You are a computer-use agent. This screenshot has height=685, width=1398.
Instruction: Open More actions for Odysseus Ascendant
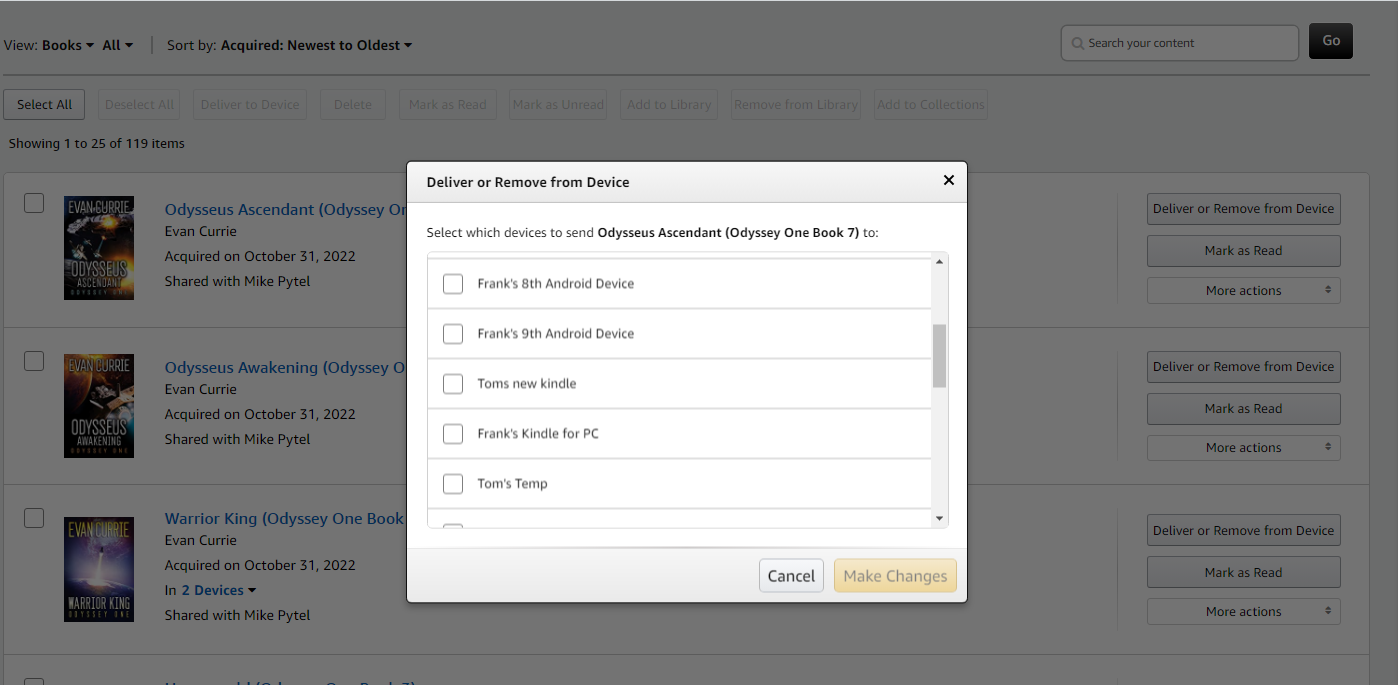coord(1243,291)
